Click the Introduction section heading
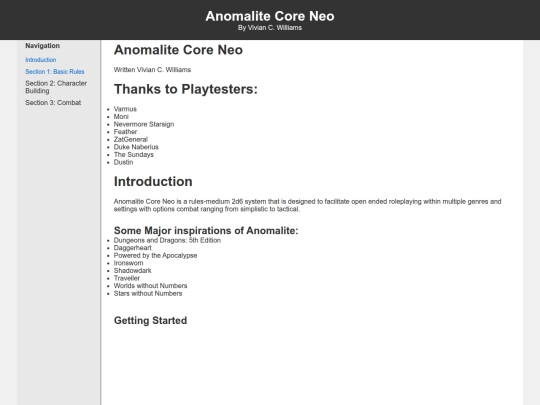 153,181
